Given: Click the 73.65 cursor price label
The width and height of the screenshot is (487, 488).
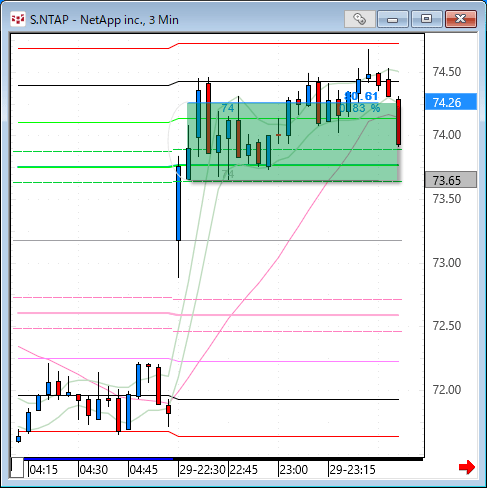Looking at the screenshot, I should [451, 180].
